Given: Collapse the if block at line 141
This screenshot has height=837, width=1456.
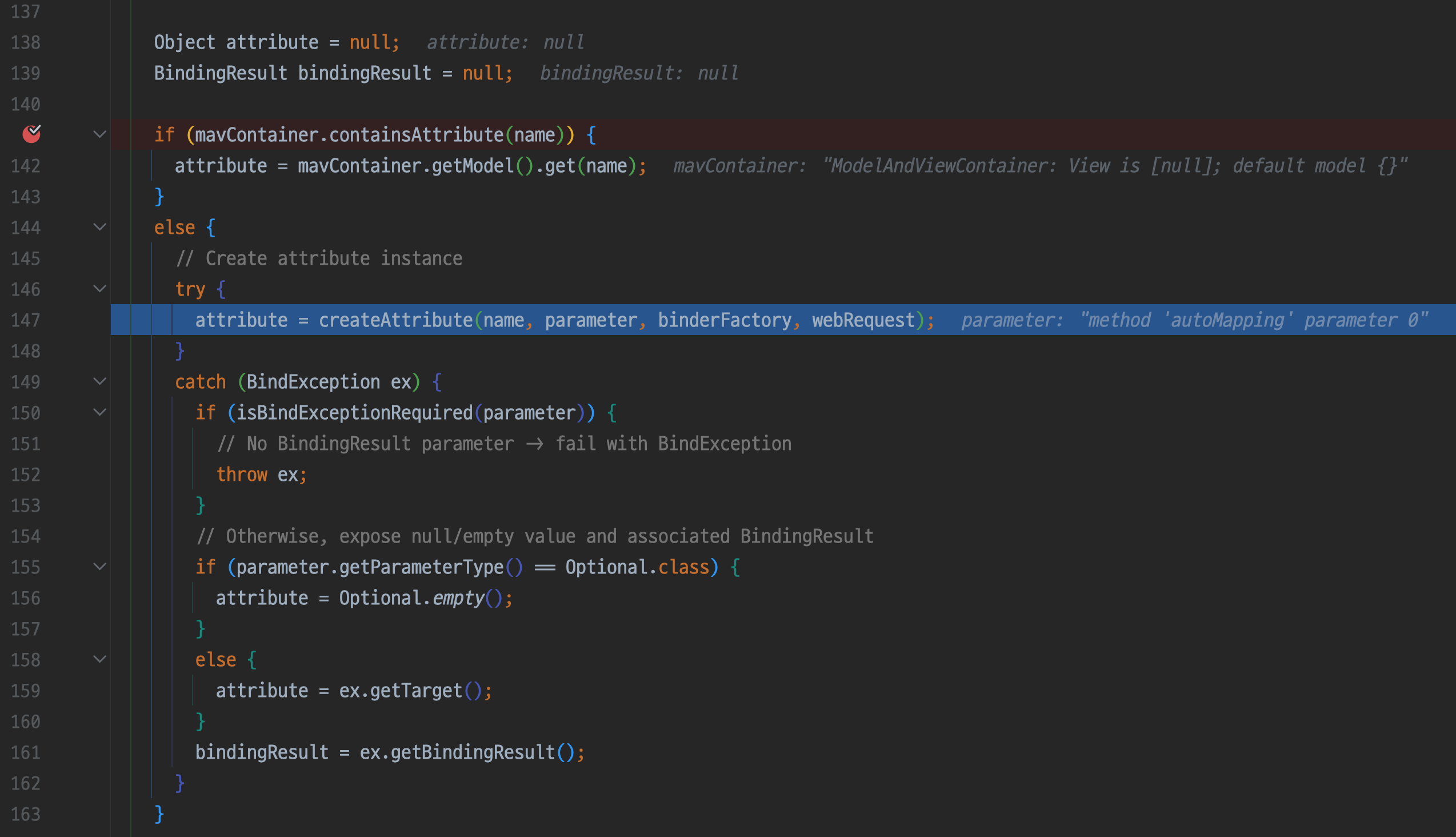Looking at the screenshot, I should coord(100,134).
